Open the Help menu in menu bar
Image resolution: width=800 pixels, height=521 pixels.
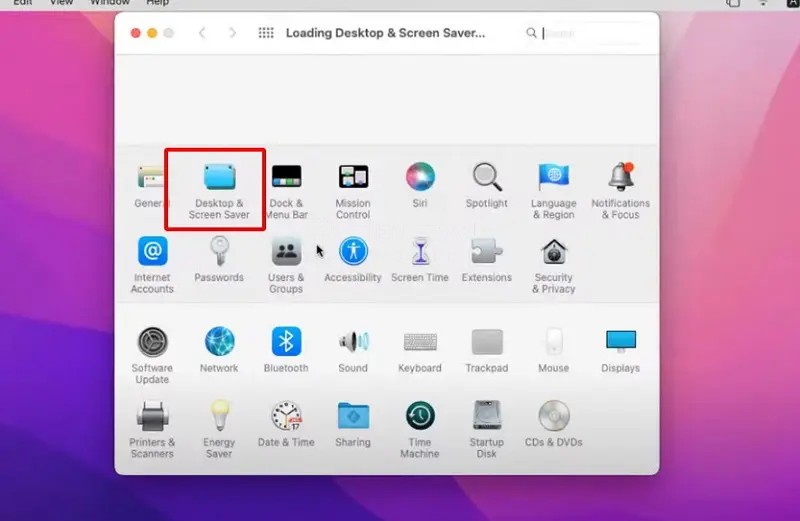point(157,3)
